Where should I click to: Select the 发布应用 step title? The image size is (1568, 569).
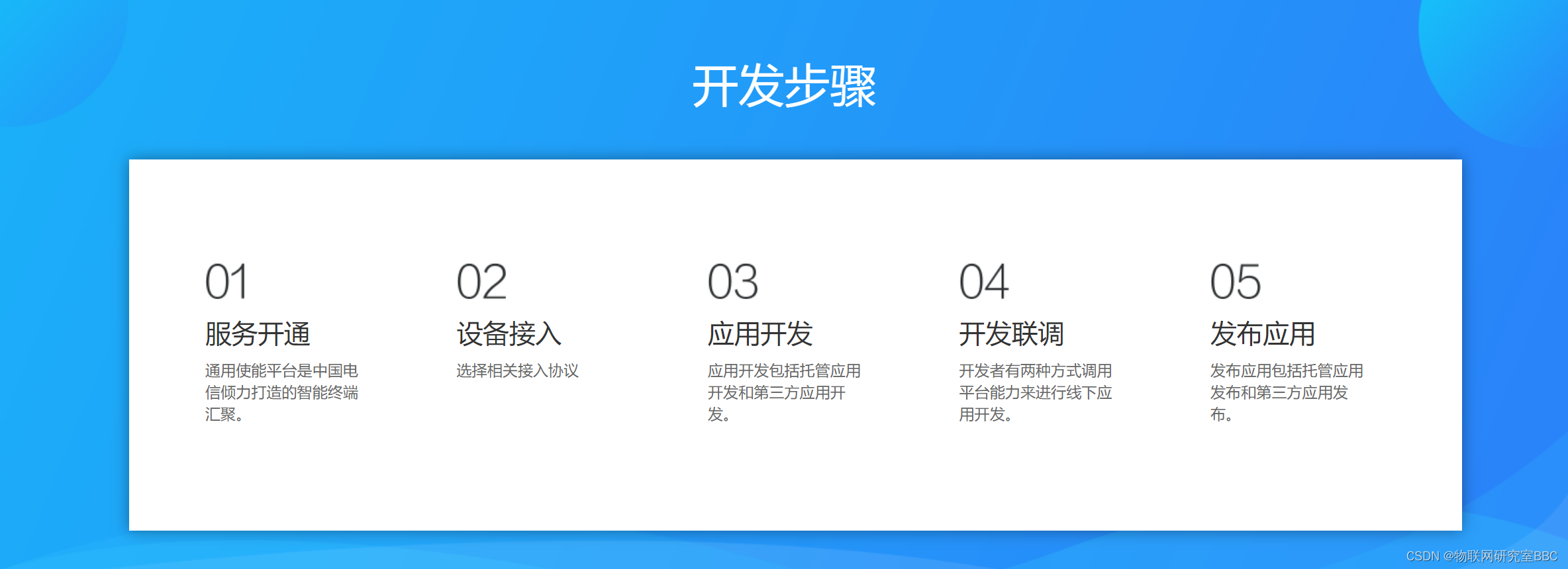(1263, 333)
